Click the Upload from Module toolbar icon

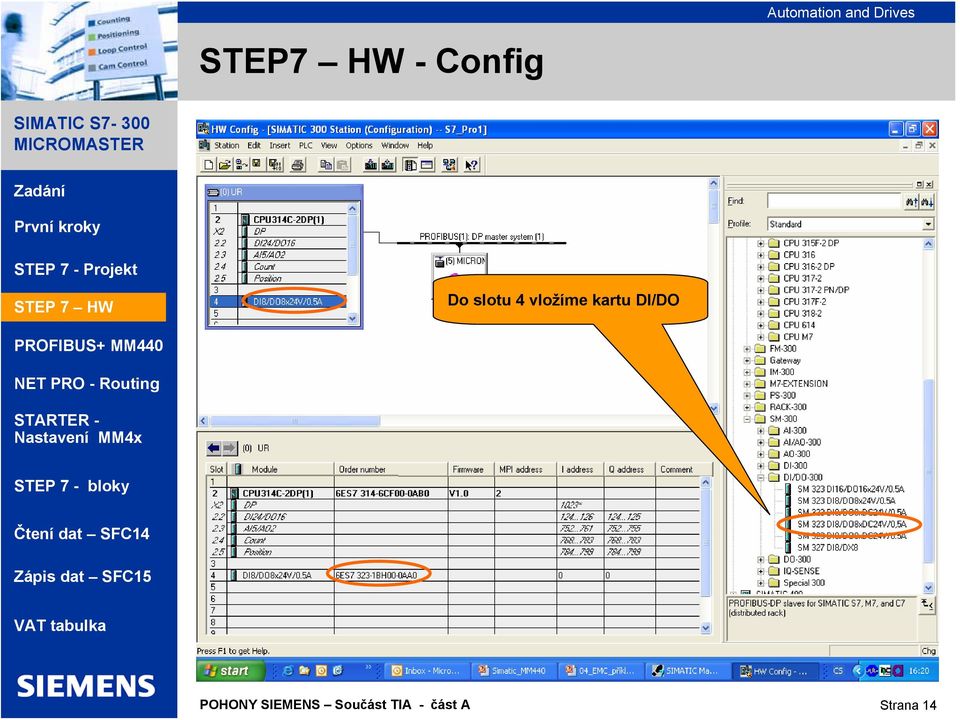(387, 165)
